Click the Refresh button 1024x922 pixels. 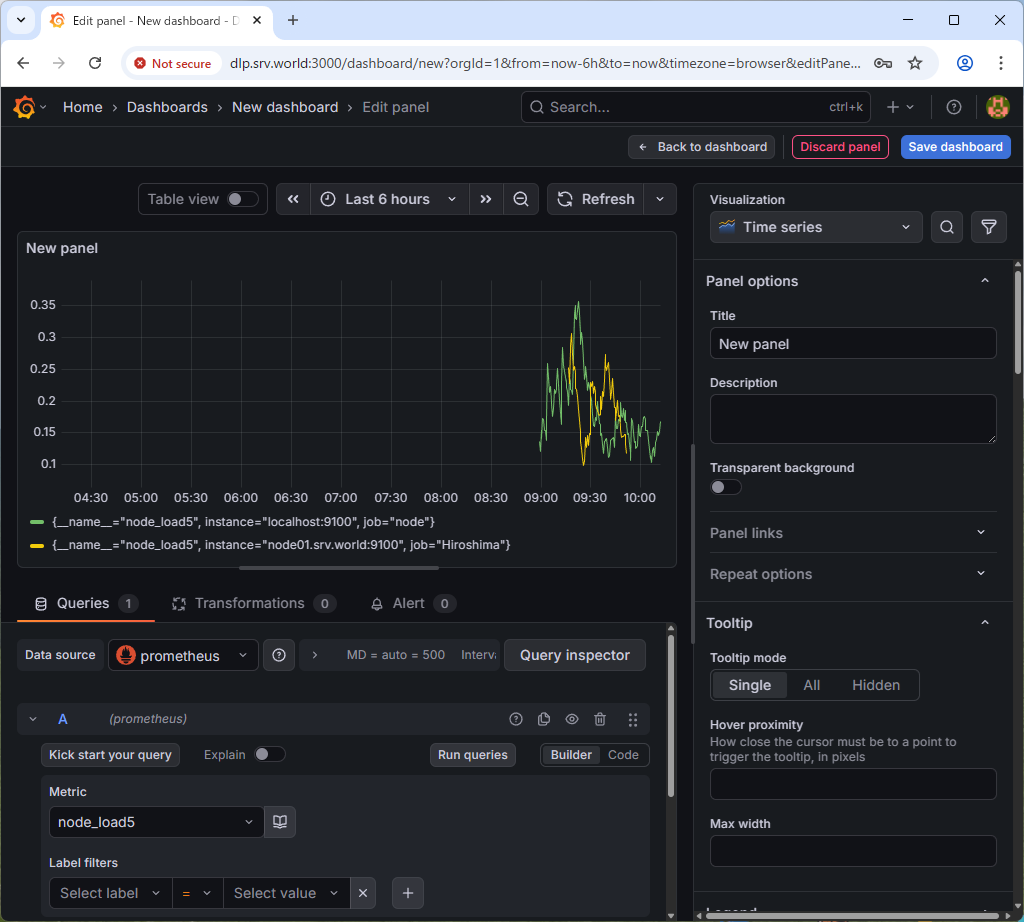[596, 199]
